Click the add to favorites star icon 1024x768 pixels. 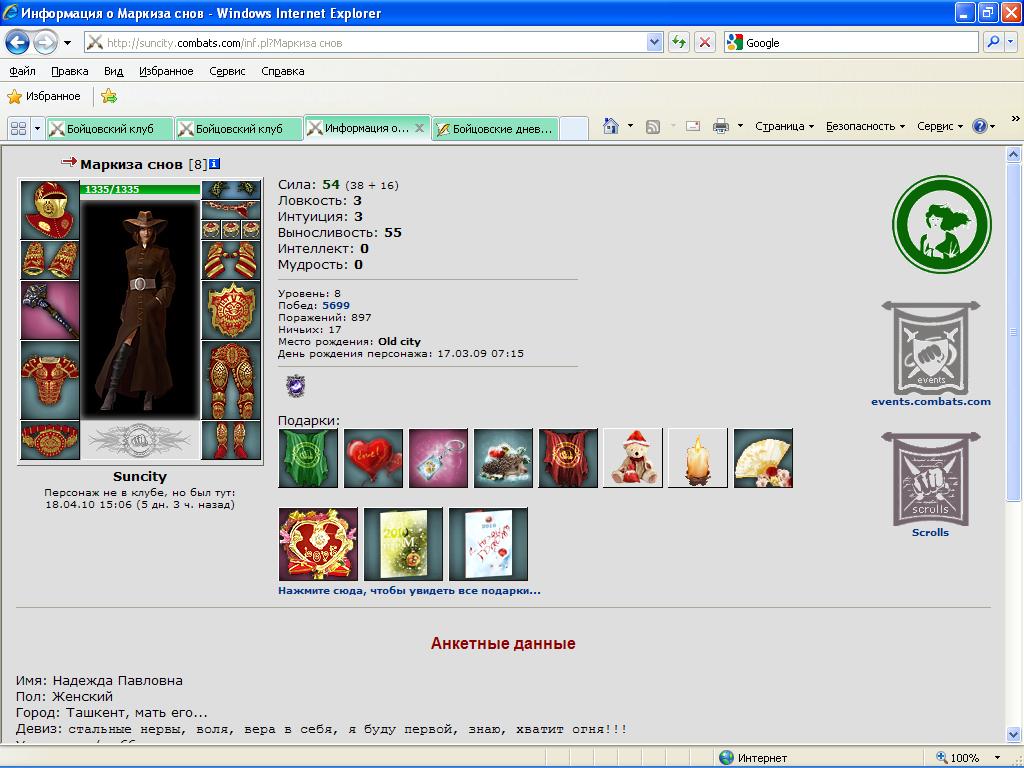pos(109,97)
